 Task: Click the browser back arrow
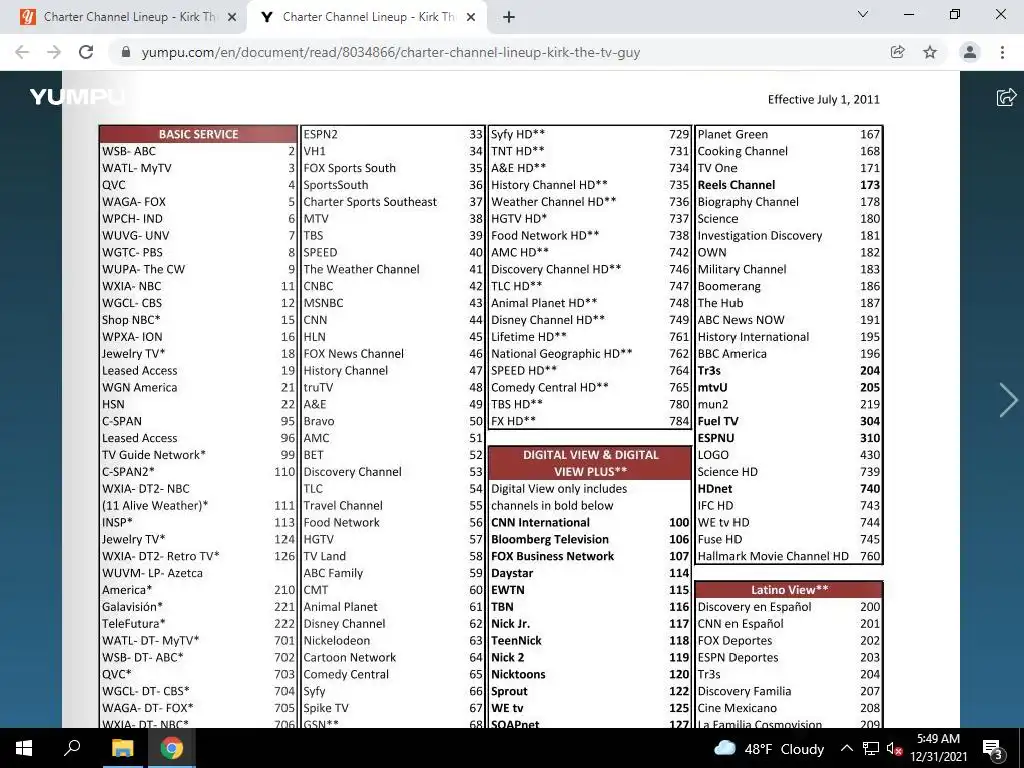point(22,52)
